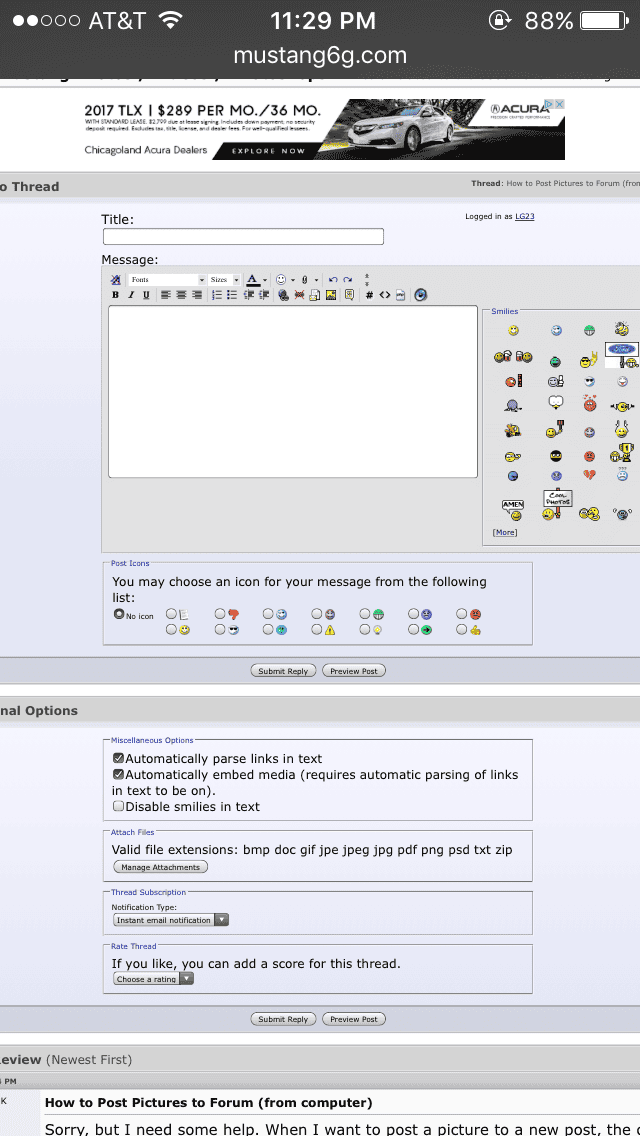Image resolution: width=640 pixels, height=1136 pixels.
Task: Select the red angry face post icon
Action: point(461,614)
